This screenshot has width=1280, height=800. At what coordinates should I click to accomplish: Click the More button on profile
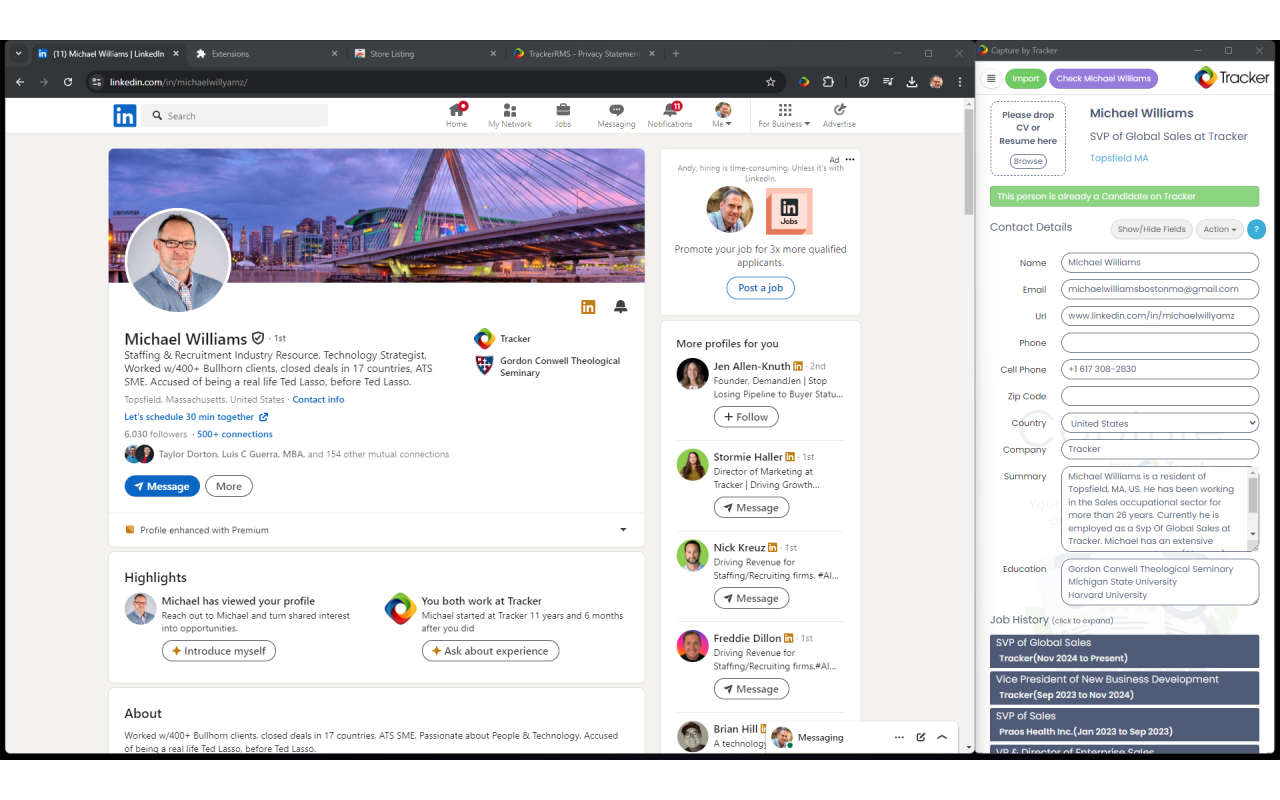[x=229, y=486]
